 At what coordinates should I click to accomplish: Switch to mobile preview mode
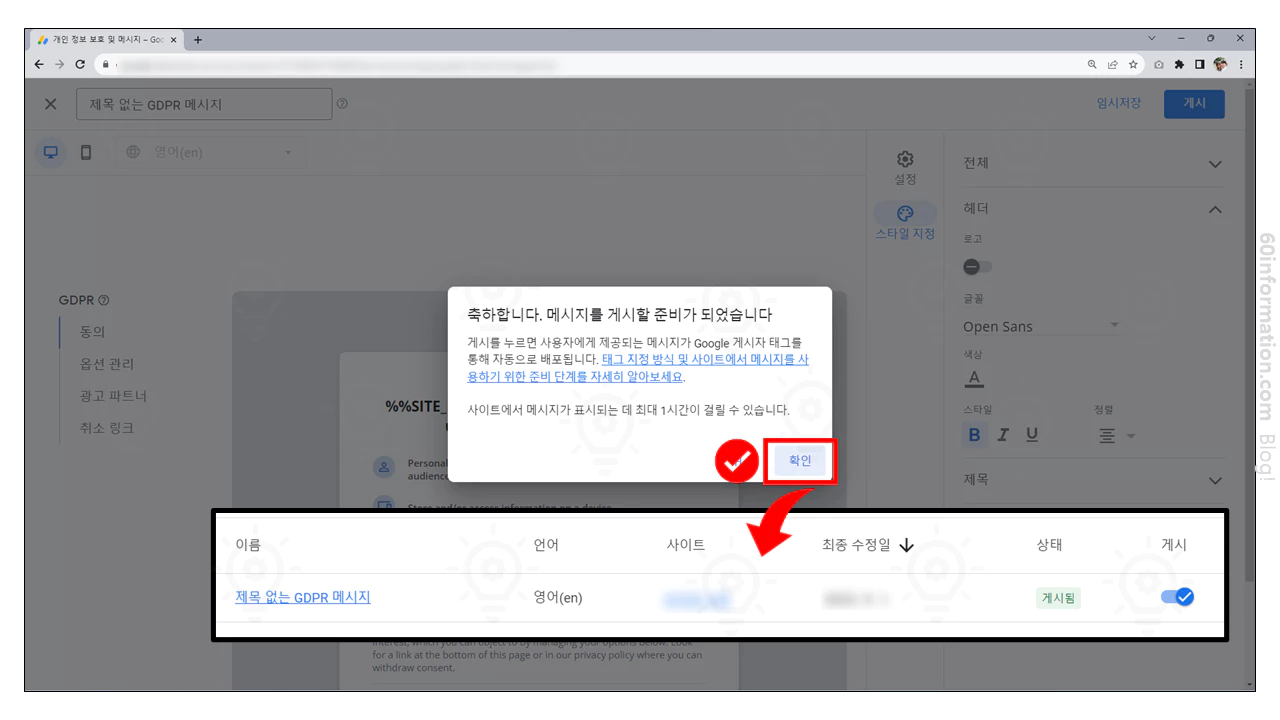click(86, 151)
